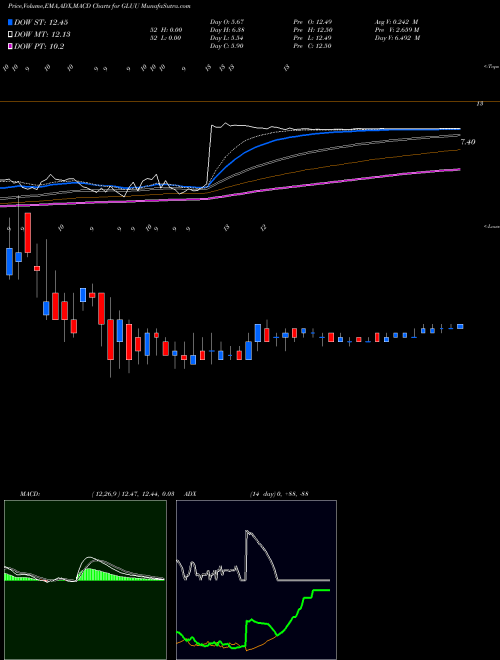The image size is (500, 660).
Task: Click the white DOW MT legend swatch
Action: tap(10, 35)
